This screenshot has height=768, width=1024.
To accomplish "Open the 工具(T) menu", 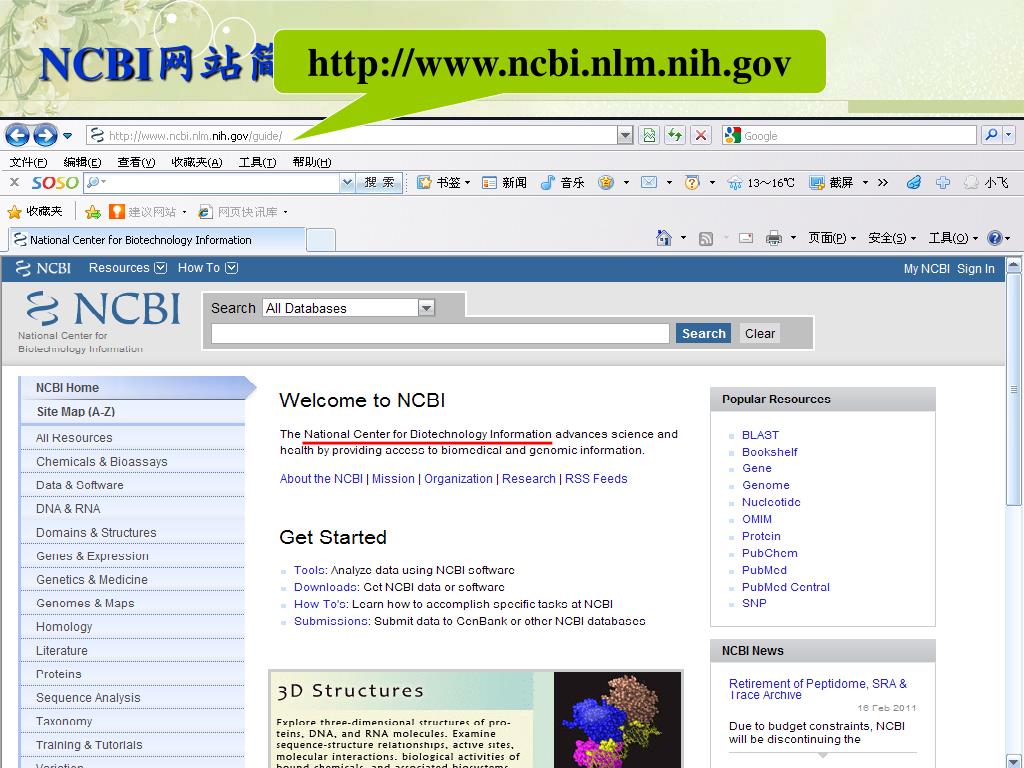I will (257, 162).
